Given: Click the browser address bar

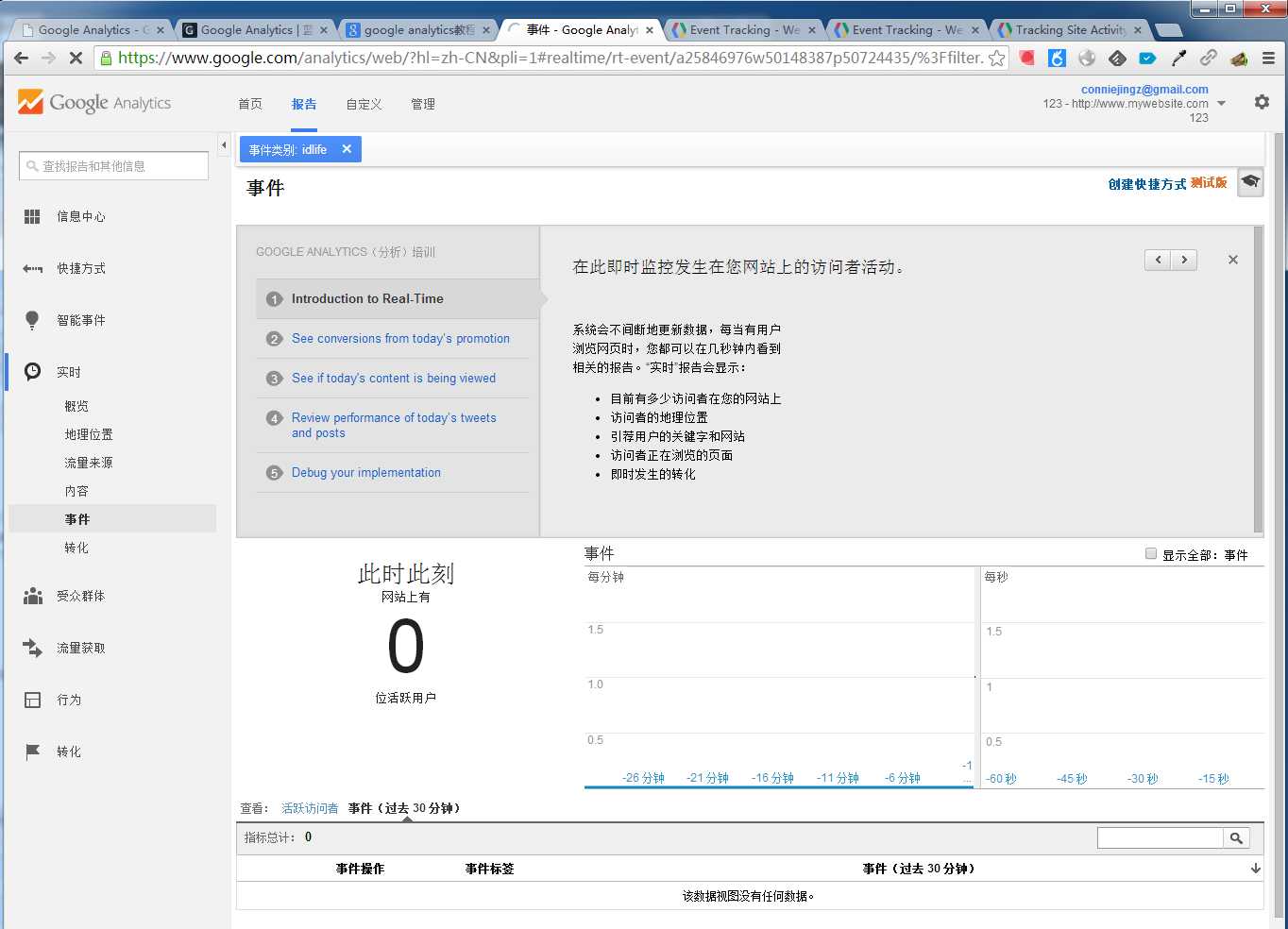Looking at the screenshot, I should [x=551, y=59].
